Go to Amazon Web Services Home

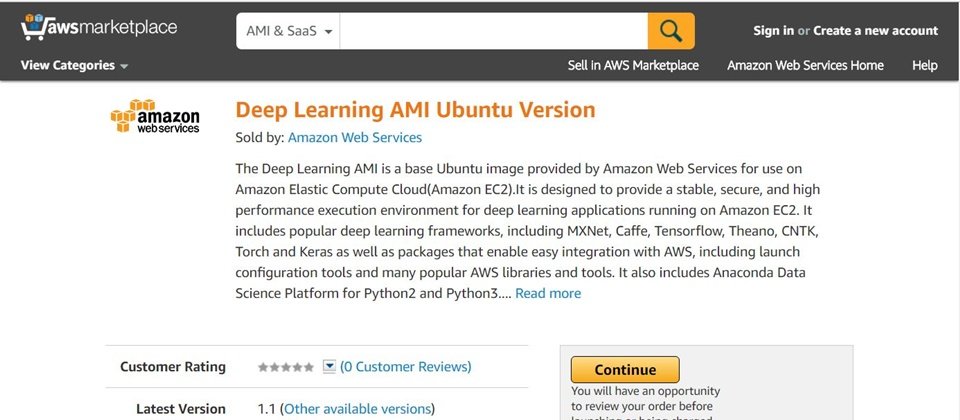[x=805, y=66]
